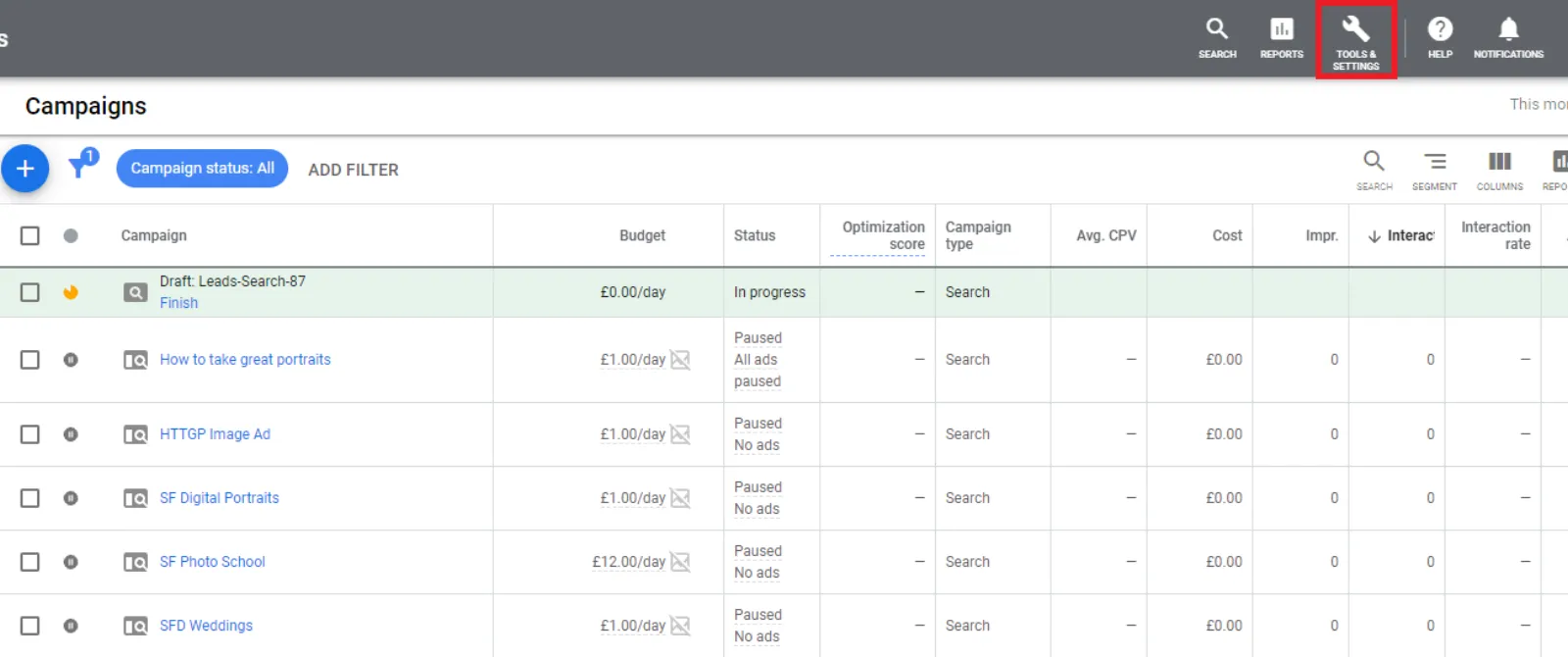Click Draft: Leads-Search-87 campaign name
1568x657 pixels.
(x=232, y=281)
